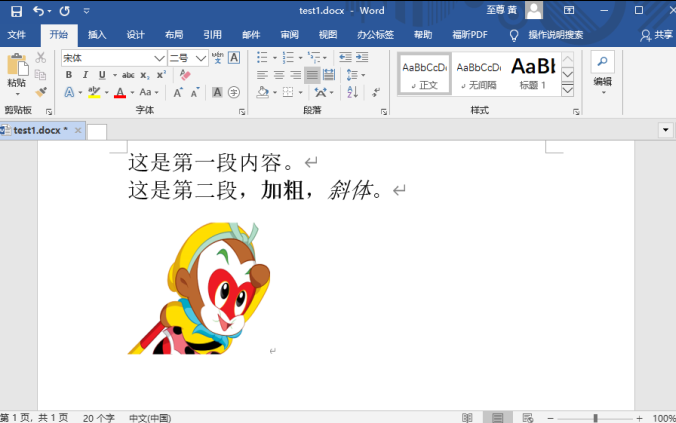Apply distributed alignment

click(329, 75)
